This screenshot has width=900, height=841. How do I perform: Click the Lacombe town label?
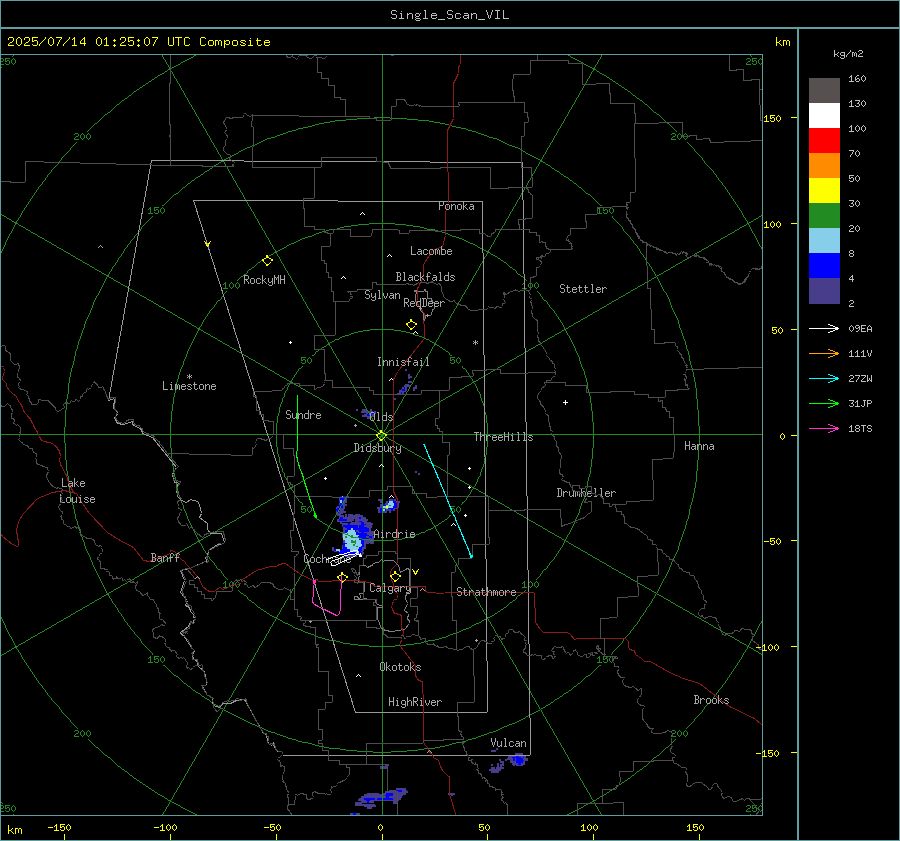[431, 251]
